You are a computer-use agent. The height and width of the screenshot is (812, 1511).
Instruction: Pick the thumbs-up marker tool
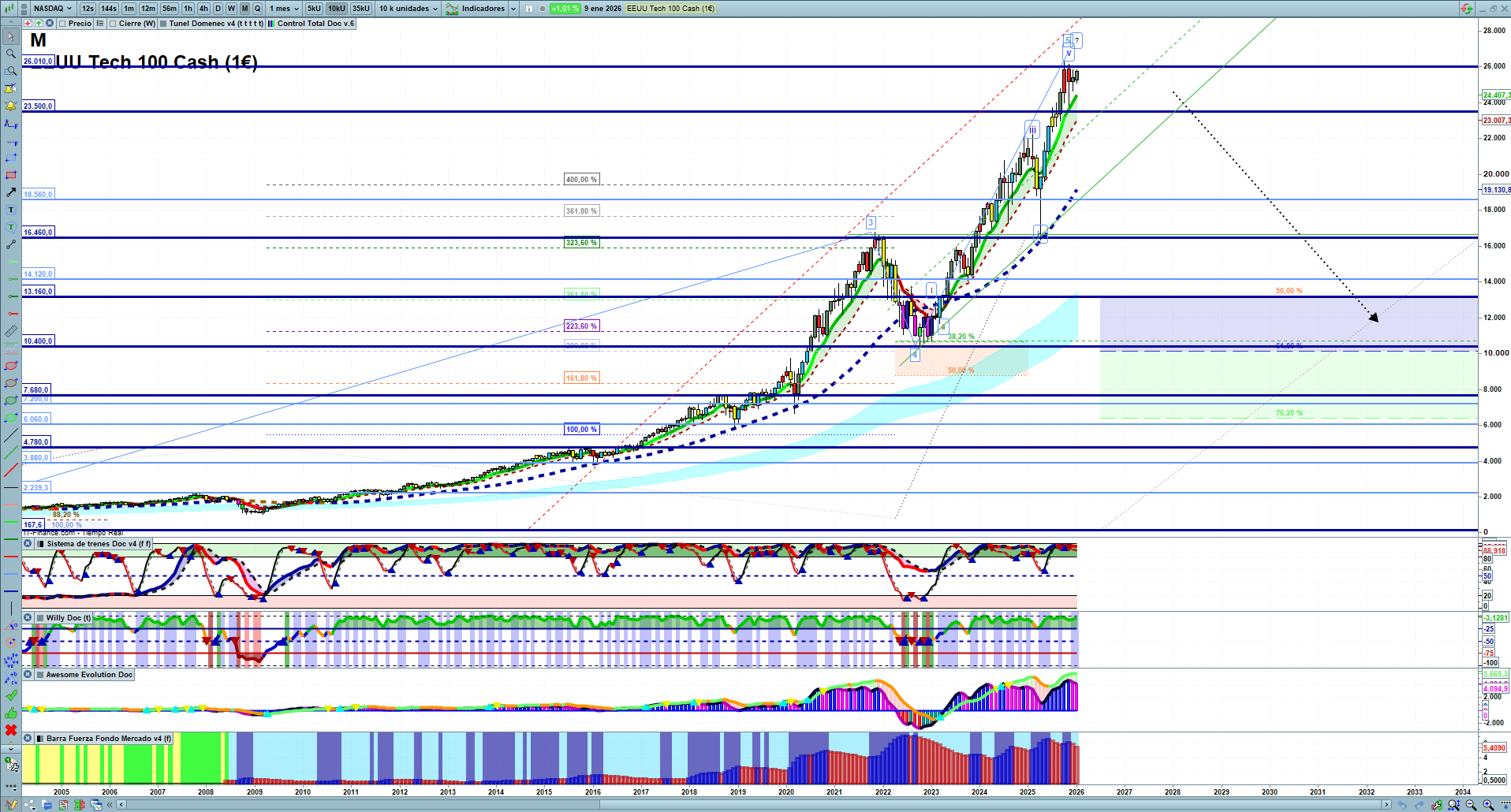point(11,713)
